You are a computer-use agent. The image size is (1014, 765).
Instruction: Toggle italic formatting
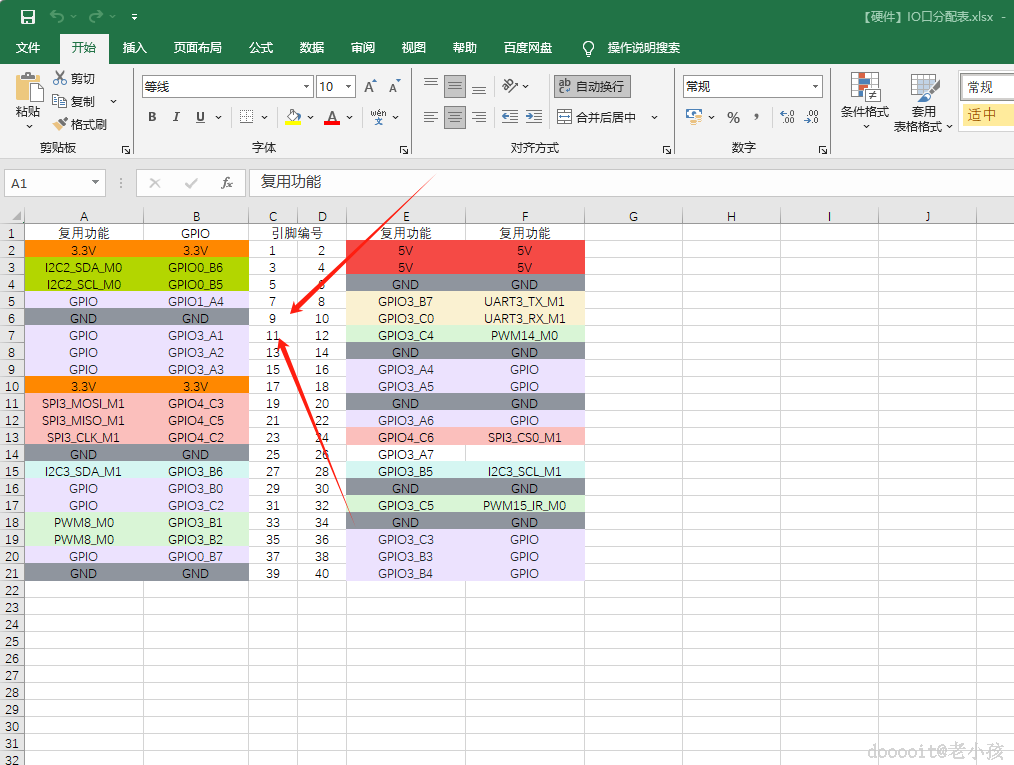[176, 117]
